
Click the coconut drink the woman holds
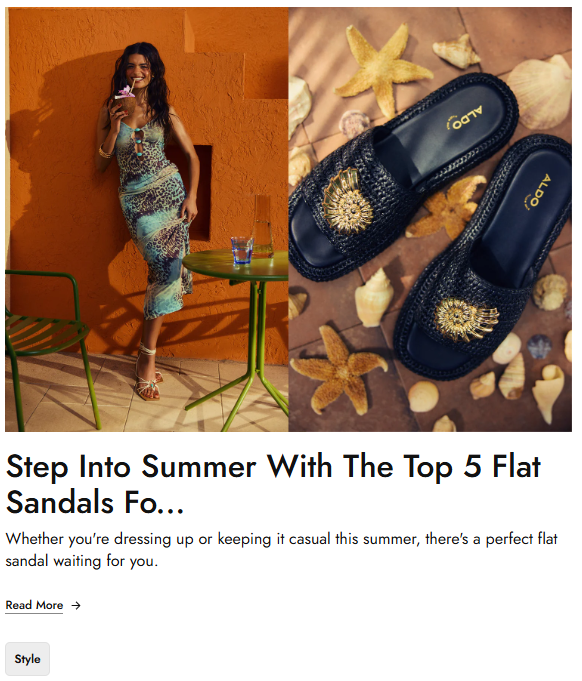[124, 103]
